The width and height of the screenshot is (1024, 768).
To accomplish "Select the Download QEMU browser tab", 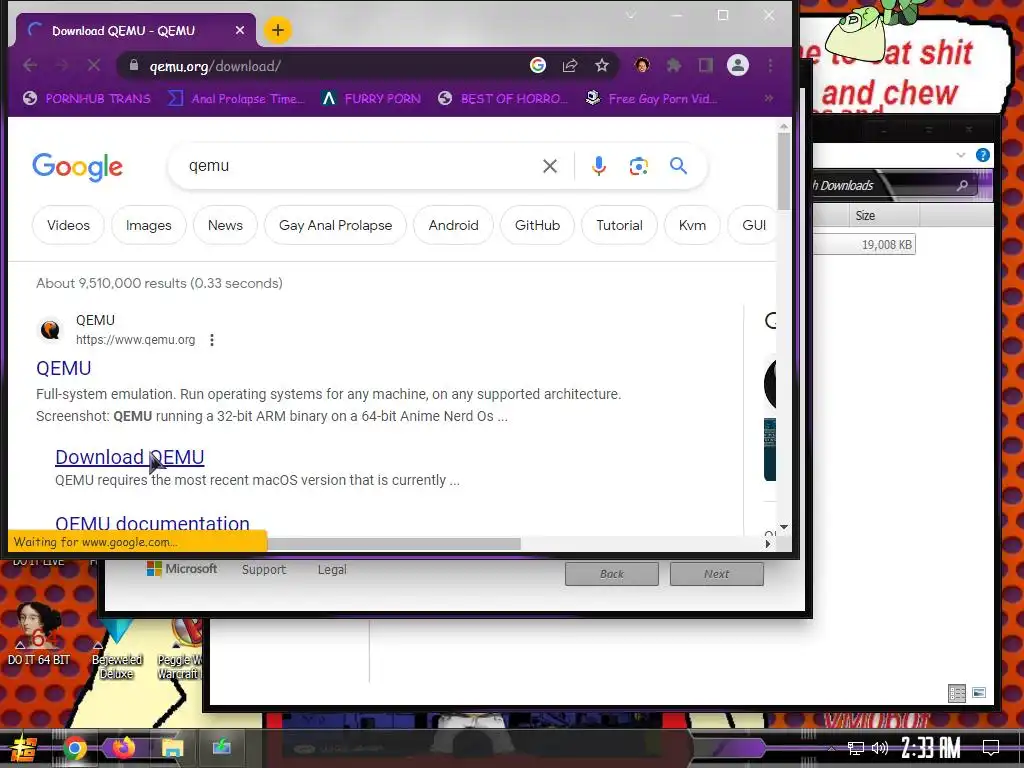I will (x=135, y=30).
